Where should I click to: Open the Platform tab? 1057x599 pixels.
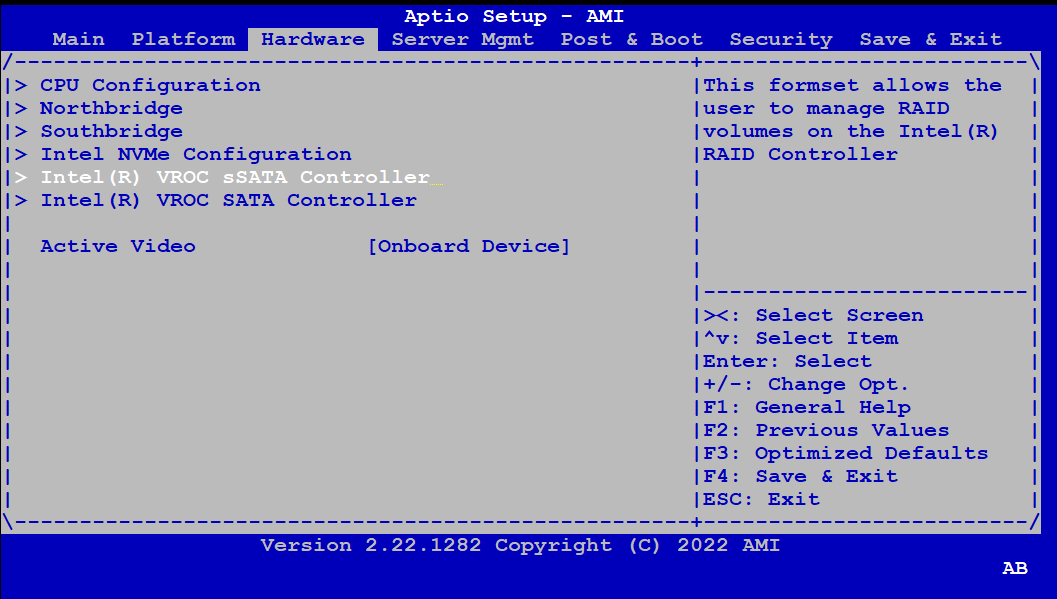pos(183,39)
